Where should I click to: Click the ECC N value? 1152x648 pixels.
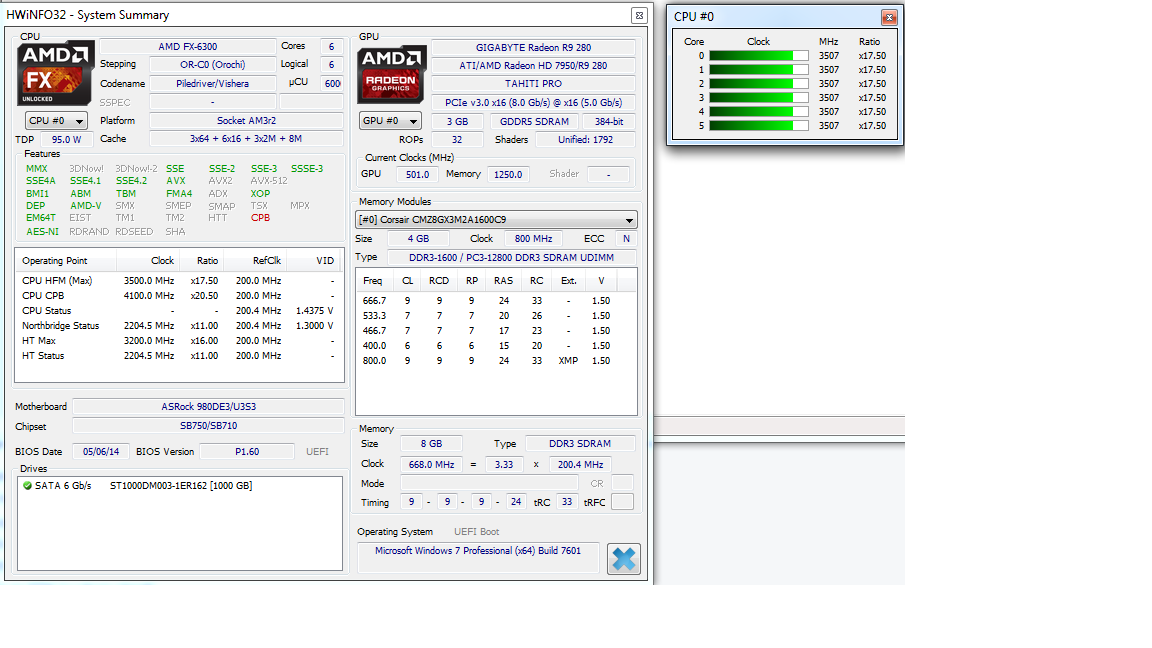626,239
